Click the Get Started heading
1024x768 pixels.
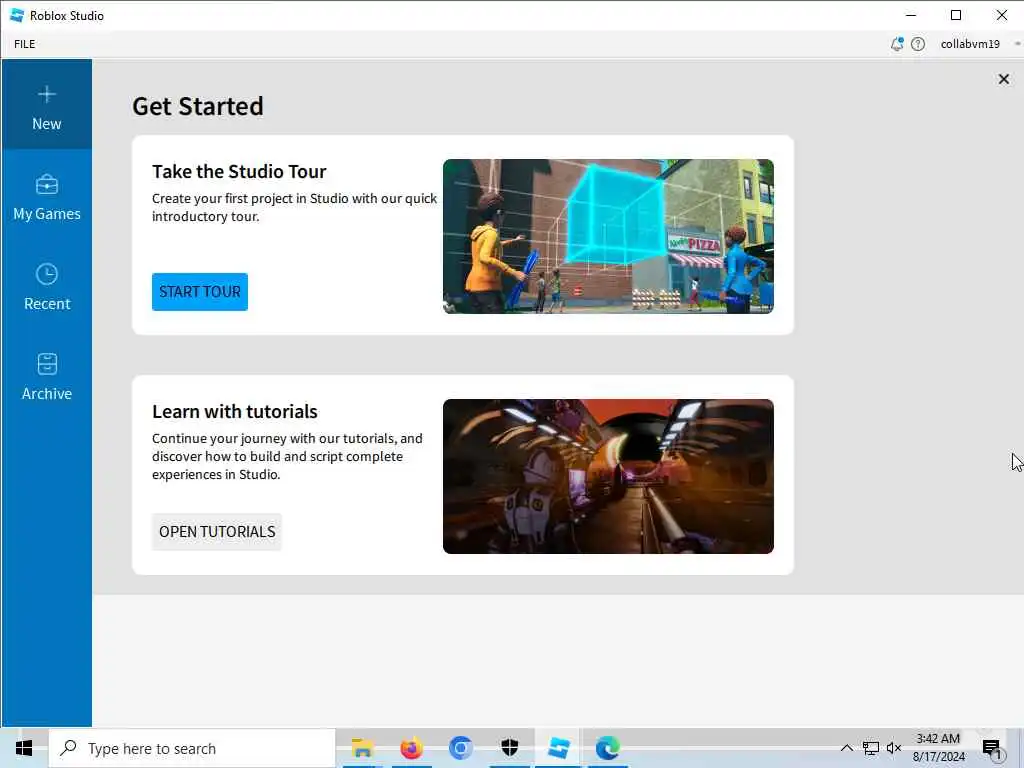pos(198,106)
